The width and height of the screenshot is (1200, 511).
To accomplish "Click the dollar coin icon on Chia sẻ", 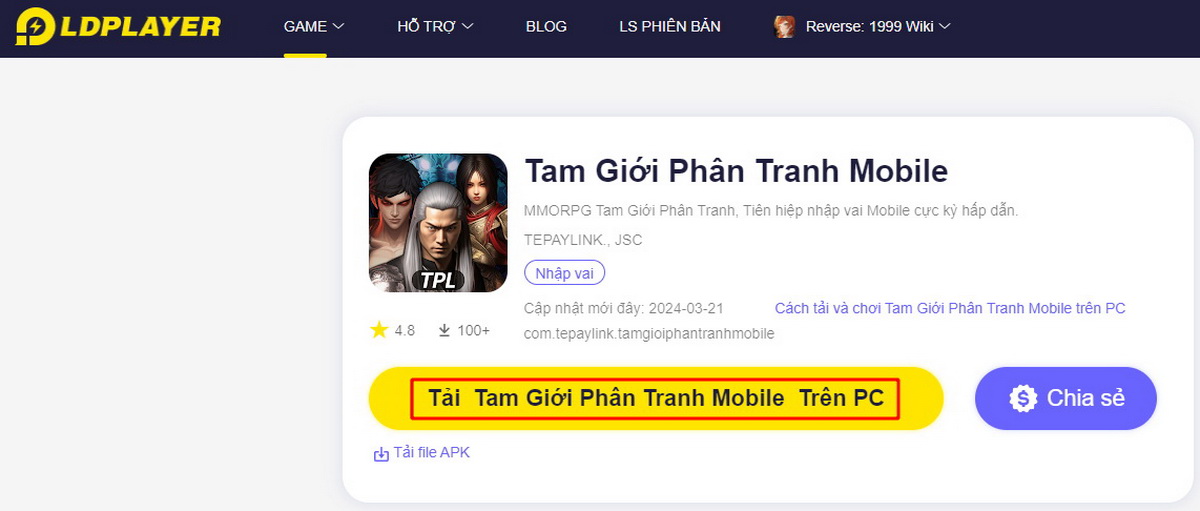I will click(x=1023, y=398).
